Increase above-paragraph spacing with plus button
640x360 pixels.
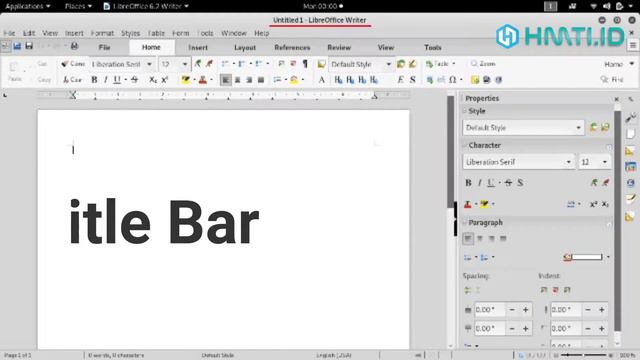[526, 310]
